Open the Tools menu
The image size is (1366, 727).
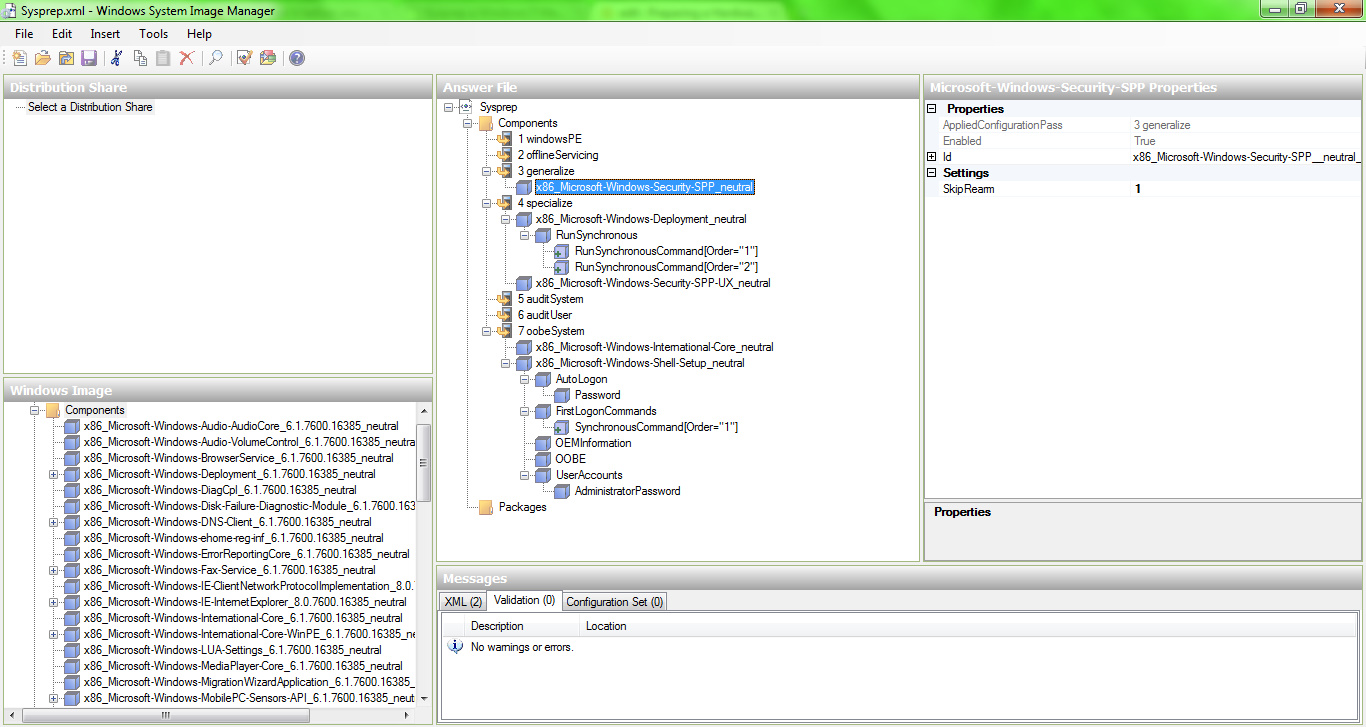click(154, 34)
